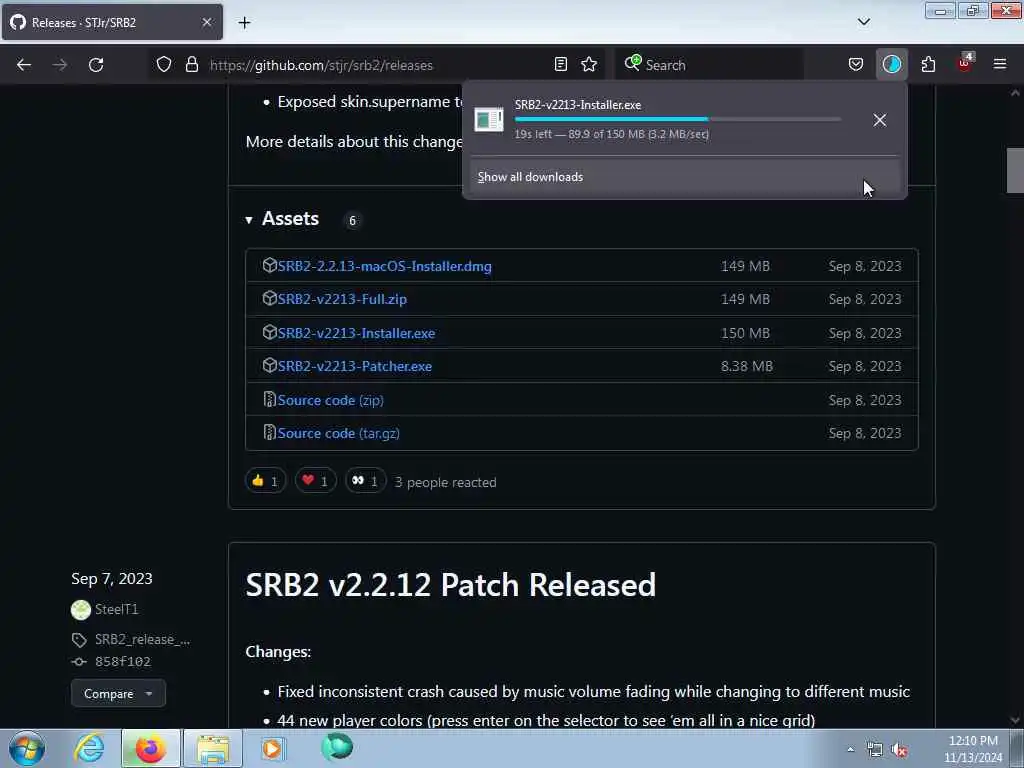
Task: Open the extensions puzzle icon
Action: coord(928,65)
